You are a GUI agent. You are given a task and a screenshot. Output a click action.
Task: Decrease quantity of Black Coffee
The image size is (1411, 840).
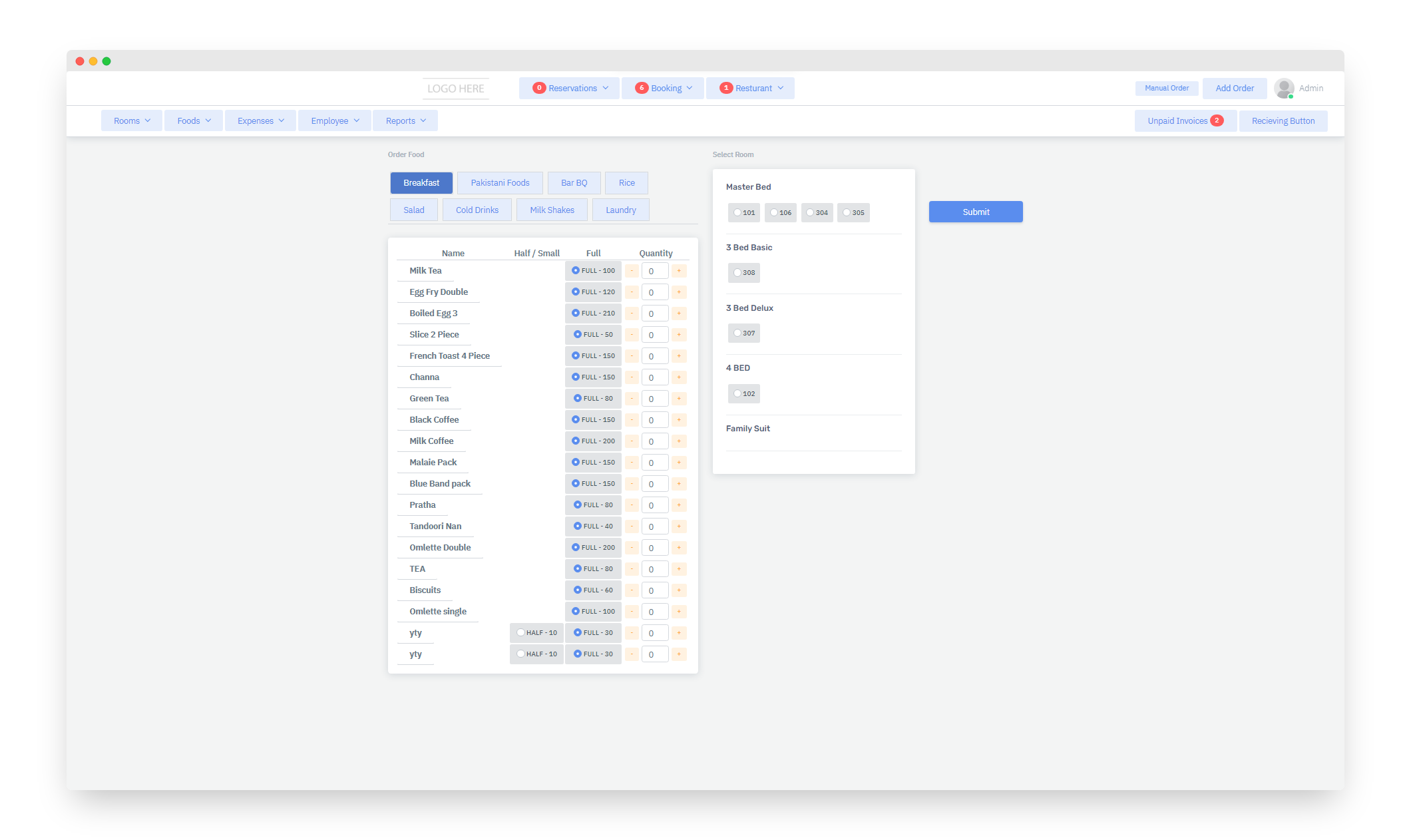pyautogui.click(x=632, y=420)
